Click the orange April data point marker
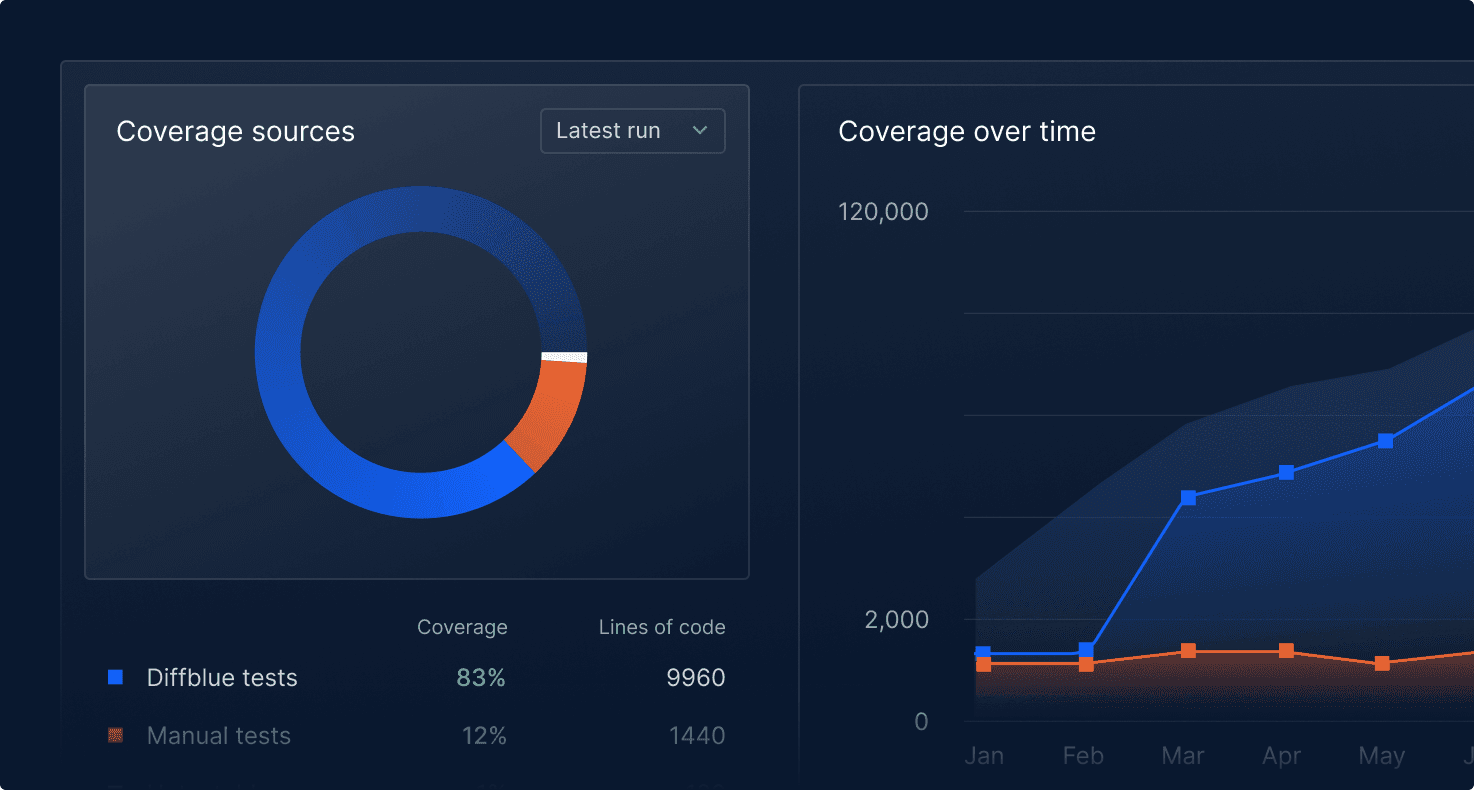Viewport: 1474px width, 790px height. [1287, 651]
